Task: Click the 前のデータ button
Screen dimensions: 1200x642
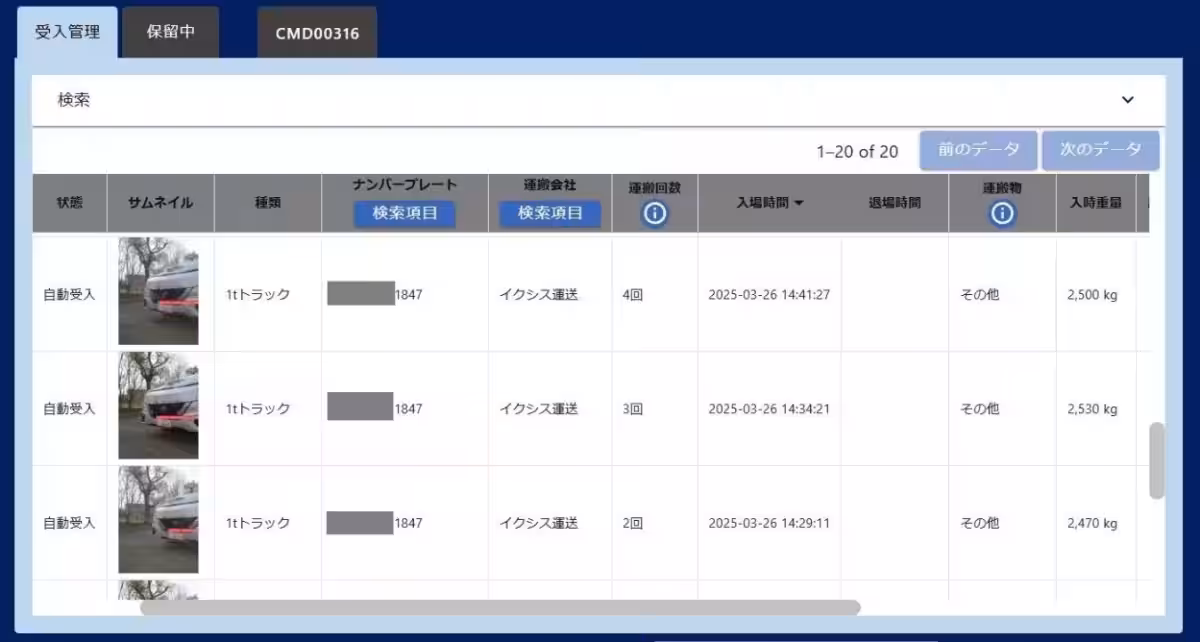Action: [978, 150]
